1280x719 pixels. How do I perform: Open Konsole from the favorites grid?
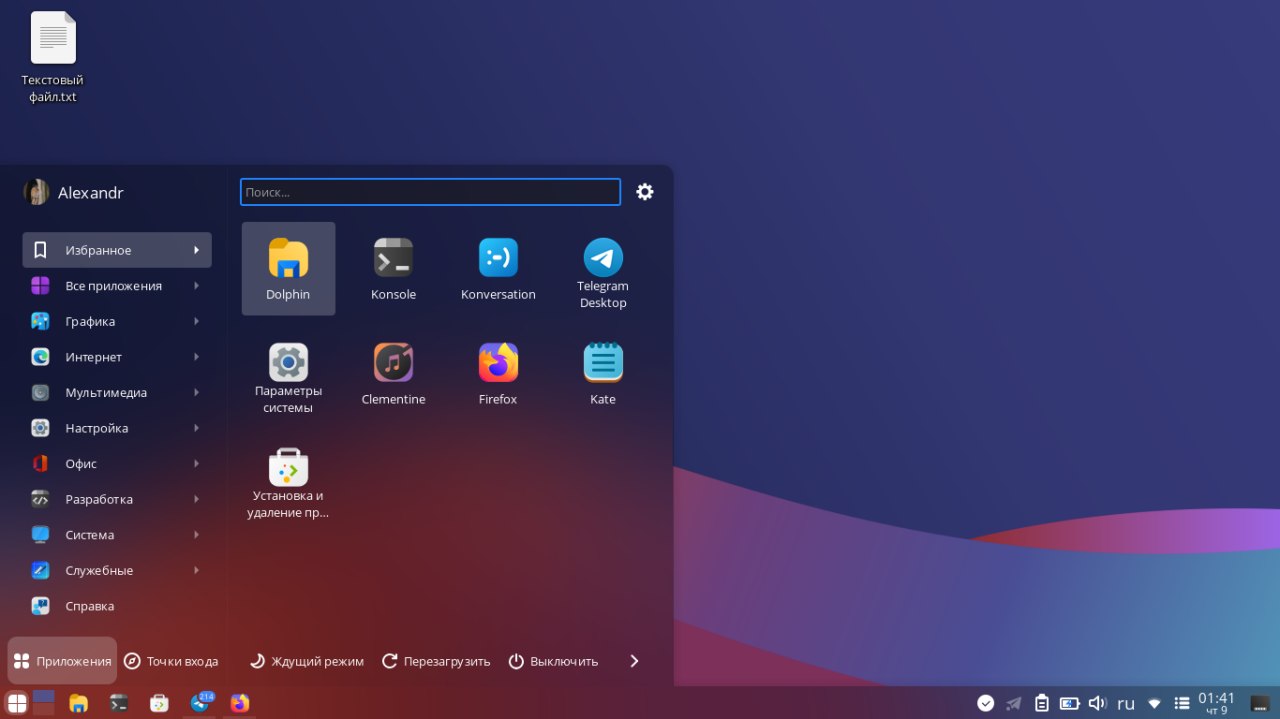[x=393, y=268]
